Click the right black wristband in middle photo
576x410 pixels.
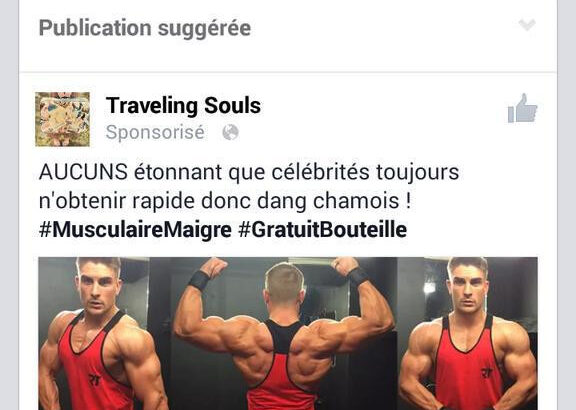coord(358,276)
